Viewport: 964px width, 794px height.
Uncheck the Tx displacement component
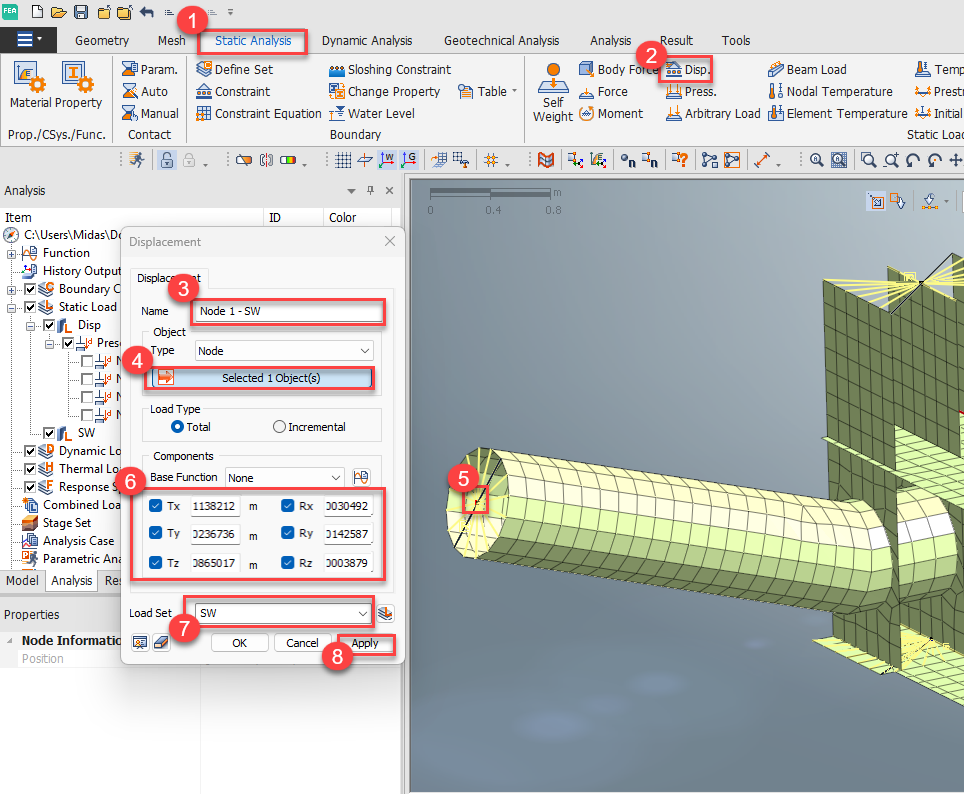[153, 505]
